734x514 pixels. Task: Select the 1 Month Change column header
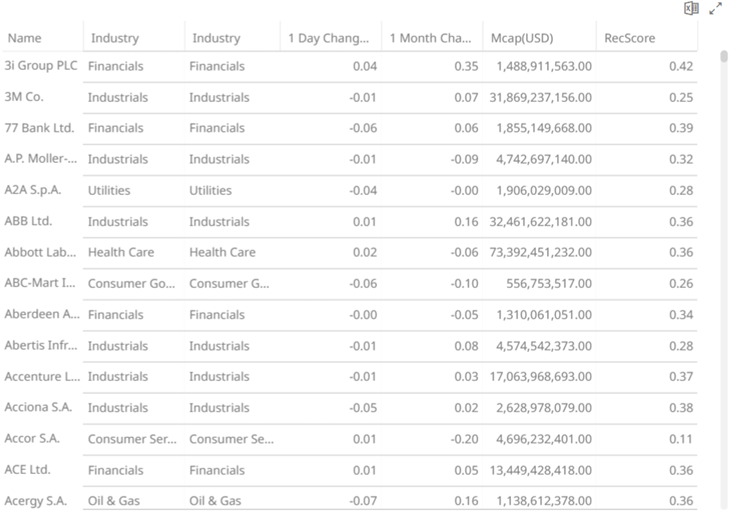429,38
